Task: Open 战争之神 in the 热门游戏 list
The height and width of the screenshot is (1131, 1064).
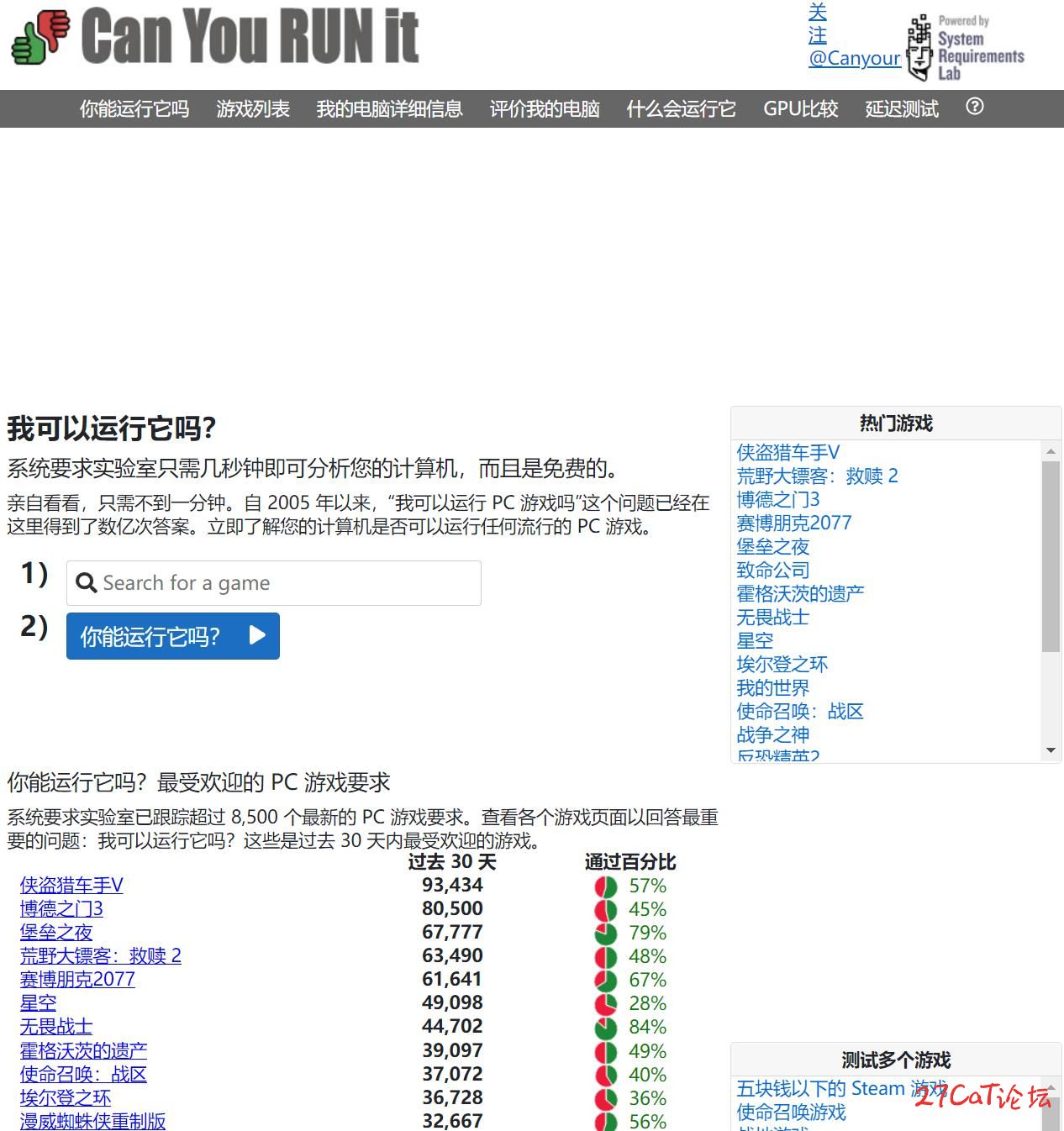Action: pyautogui.click(x=773, y=734)
